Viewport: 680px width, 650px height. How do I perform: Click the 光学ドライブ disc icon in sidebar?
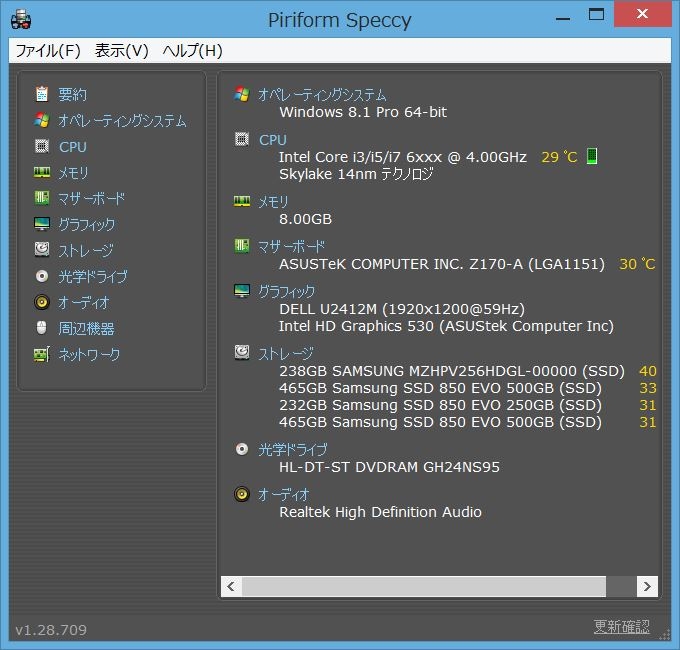coord(42,276)
